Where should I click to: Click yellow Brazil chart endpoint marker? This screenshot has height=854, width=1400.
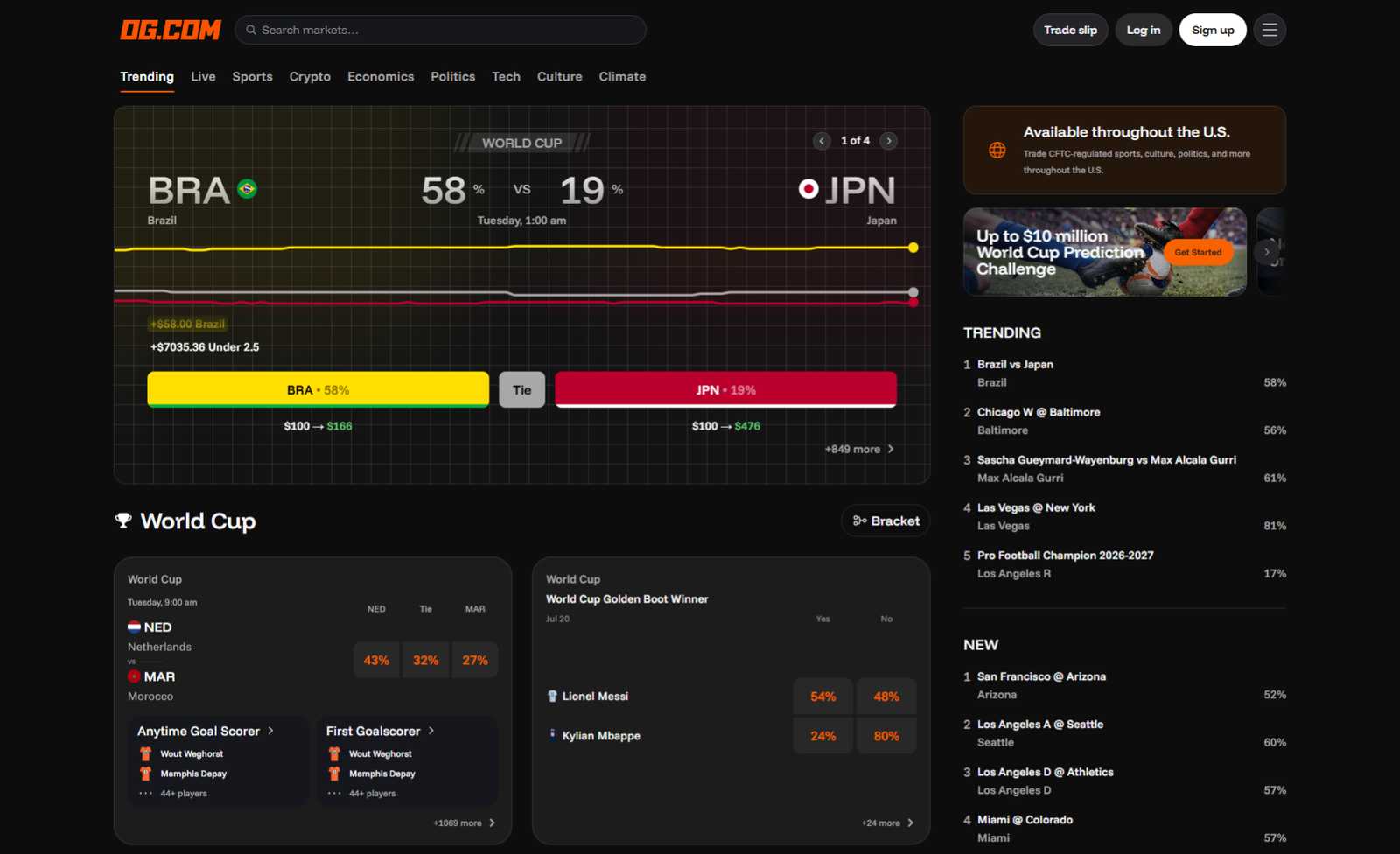913,248
